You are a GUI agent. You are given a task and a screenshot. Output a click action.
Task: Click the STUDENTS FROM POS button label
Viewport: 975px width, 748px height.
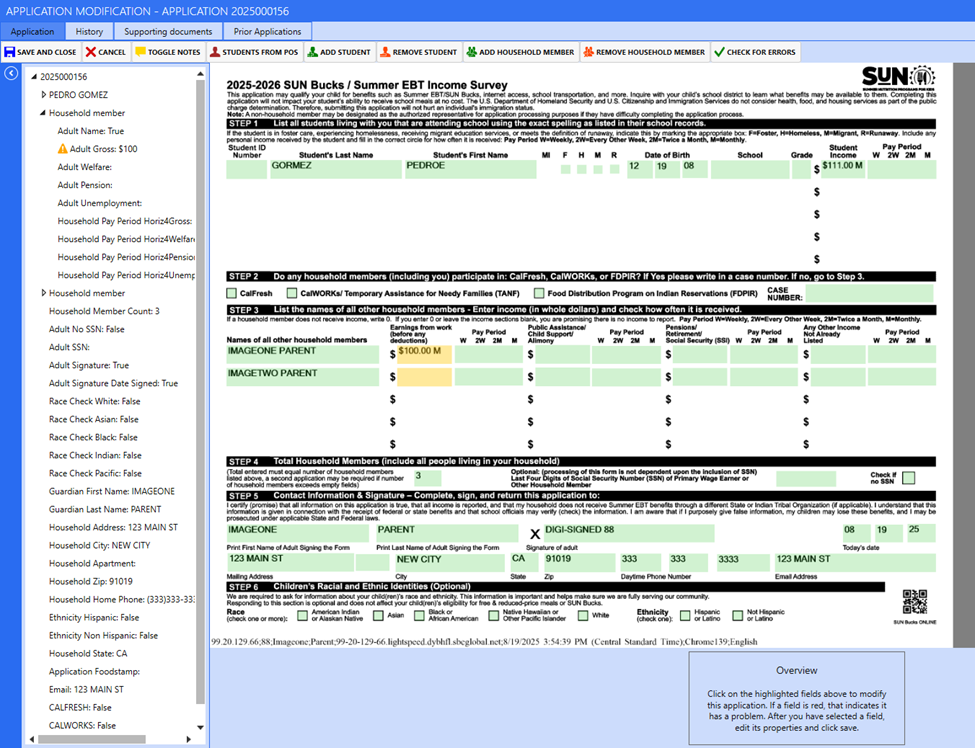pos(260,52)
